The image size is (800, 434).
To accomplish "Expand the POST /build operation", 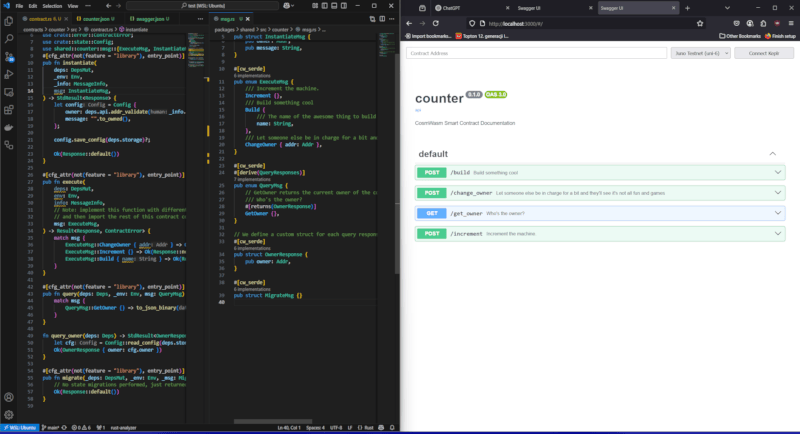I will tap(600, 172).
